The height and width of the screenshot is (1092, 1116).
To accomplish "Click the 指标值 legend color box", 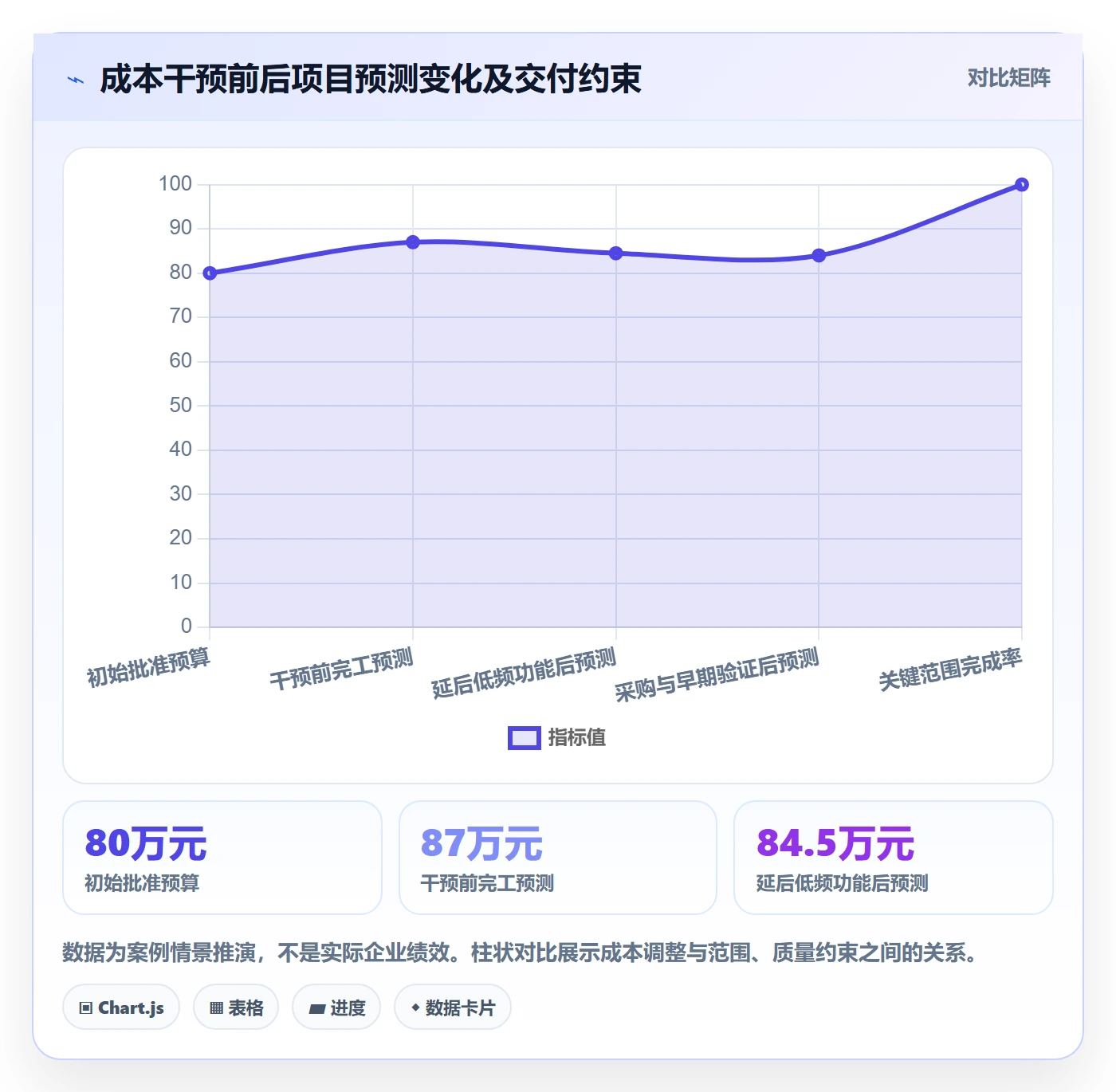I will [525, 738].
